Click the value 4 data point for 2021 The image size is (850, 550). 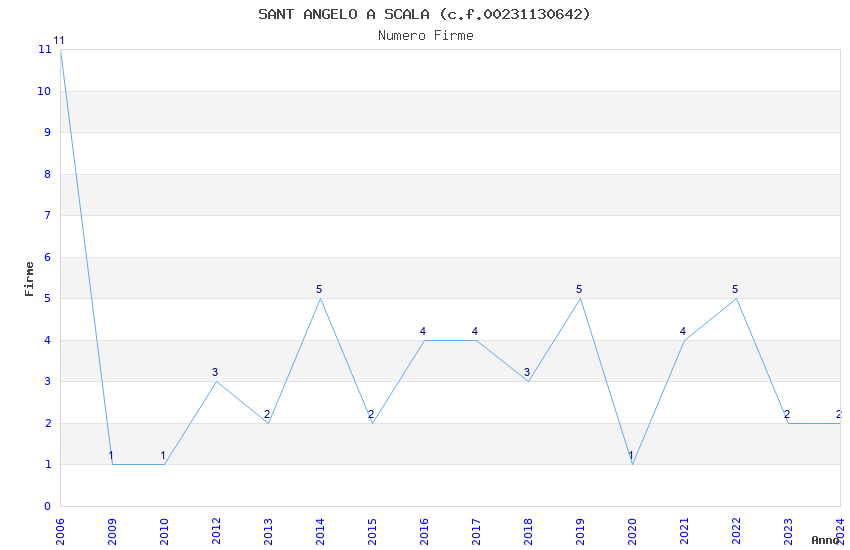tap(685, 340)
